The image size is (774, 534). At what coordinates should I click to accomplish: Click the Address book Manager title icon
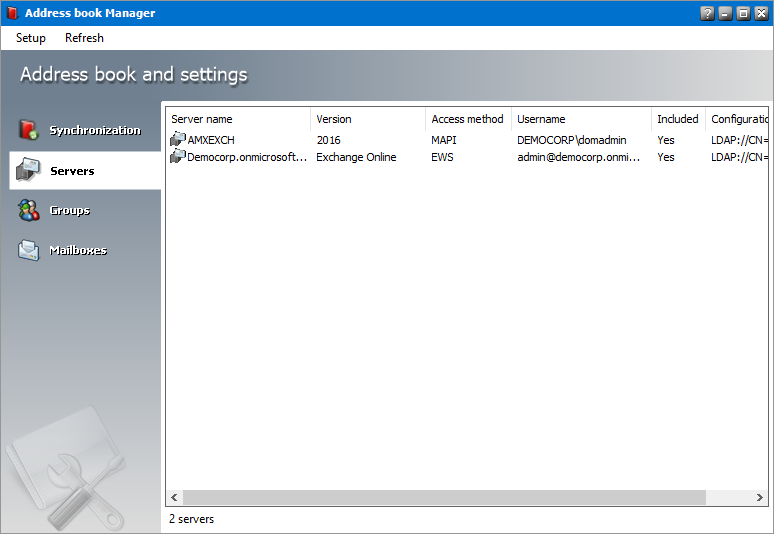point(11,13)
